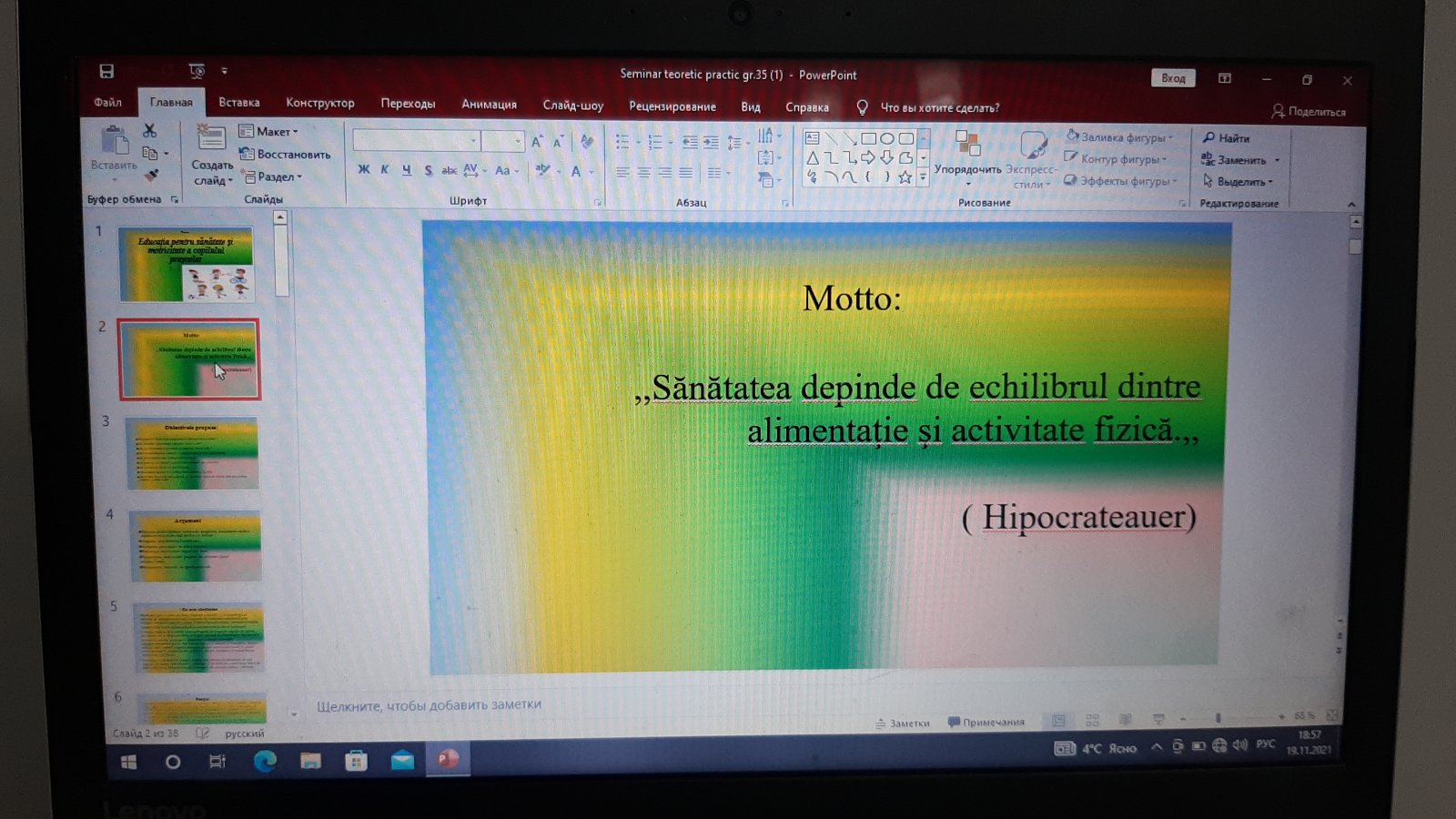
Task: Pick the oval shape from drawing gallery
Action: click(x=886, y=139)
